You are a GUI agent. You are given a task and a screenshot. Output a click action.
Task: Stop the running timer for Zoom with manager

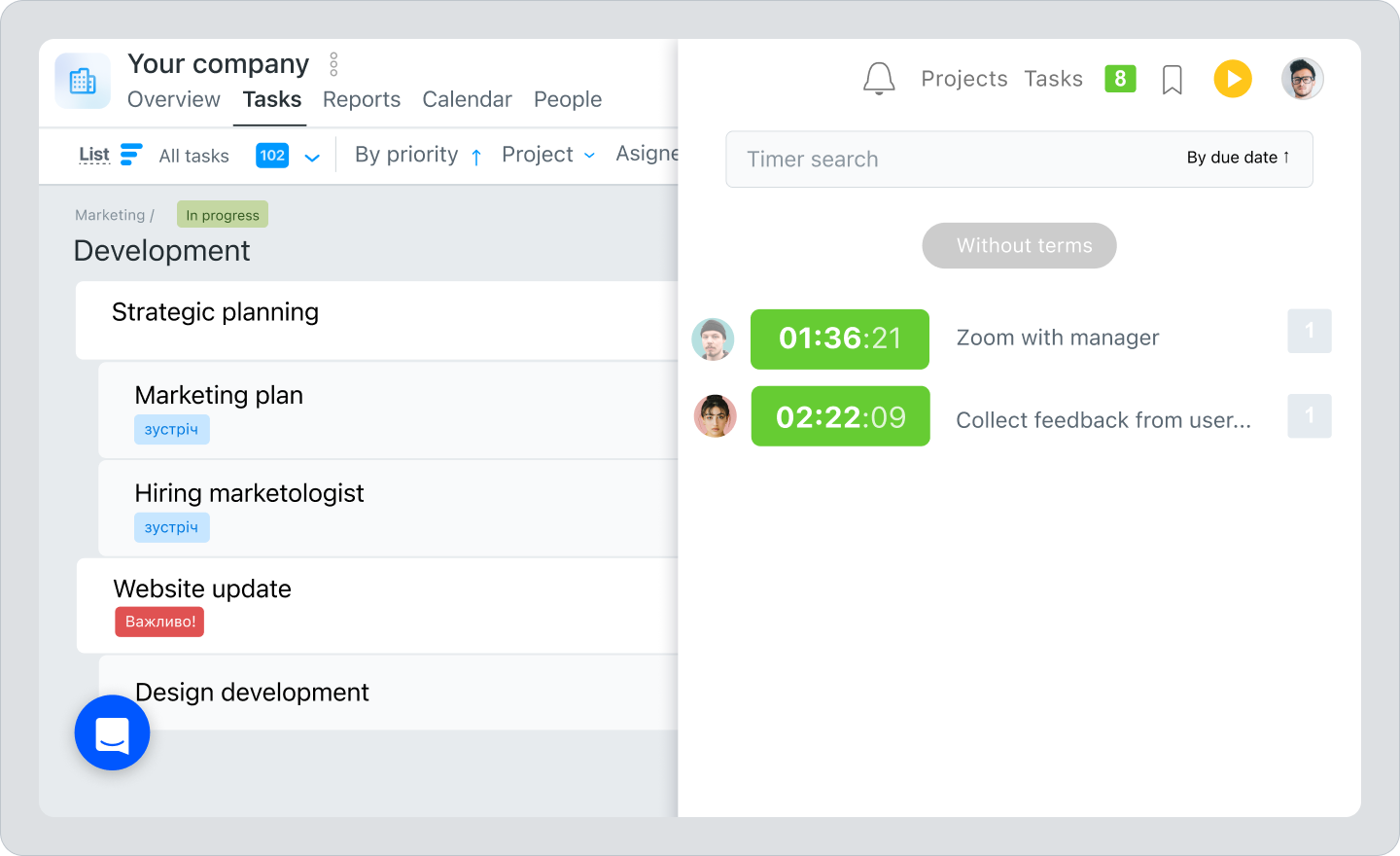[x=839, y=339]
